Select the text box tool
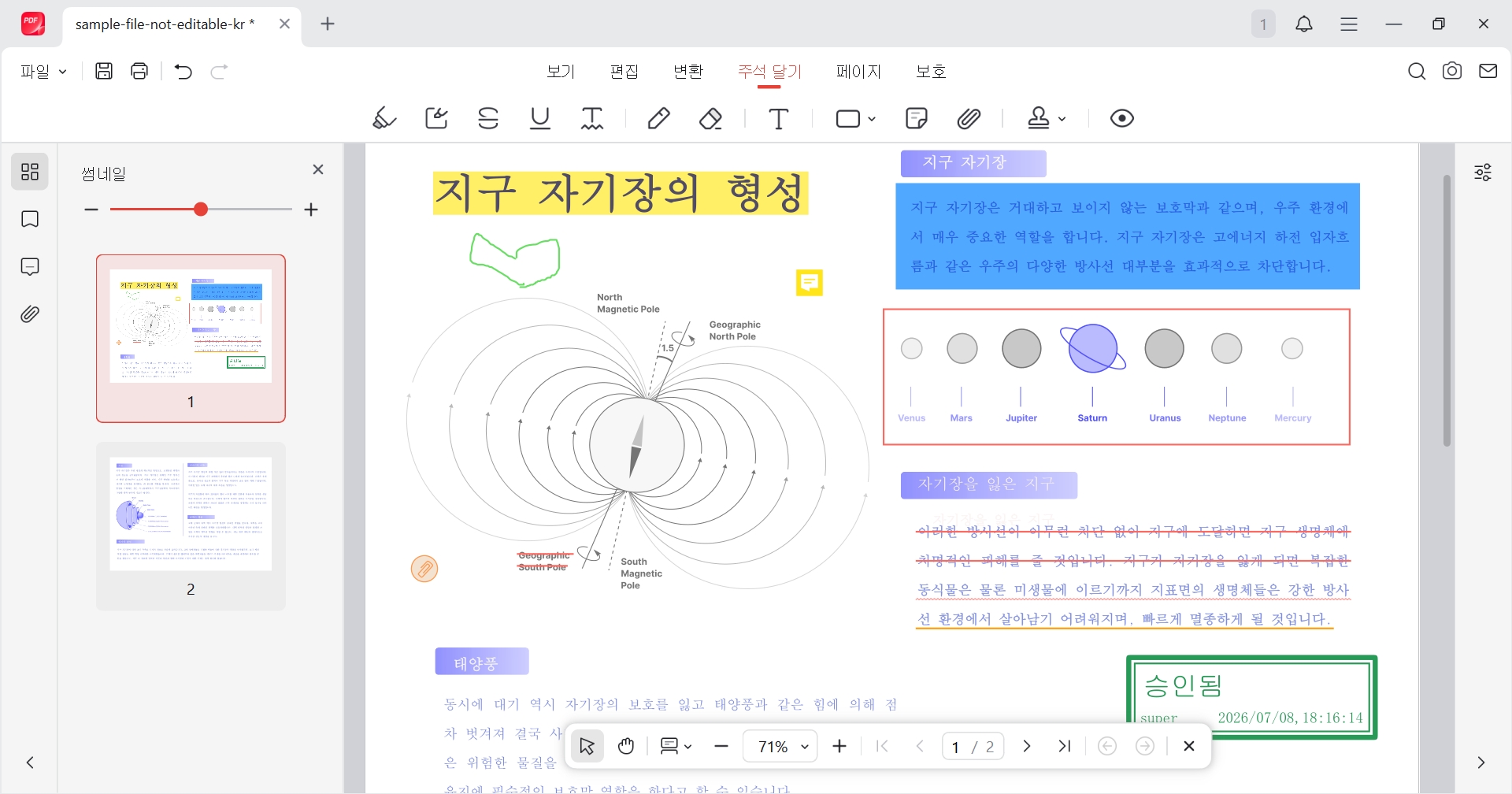 pyautogui.click(x=779, y=118)
